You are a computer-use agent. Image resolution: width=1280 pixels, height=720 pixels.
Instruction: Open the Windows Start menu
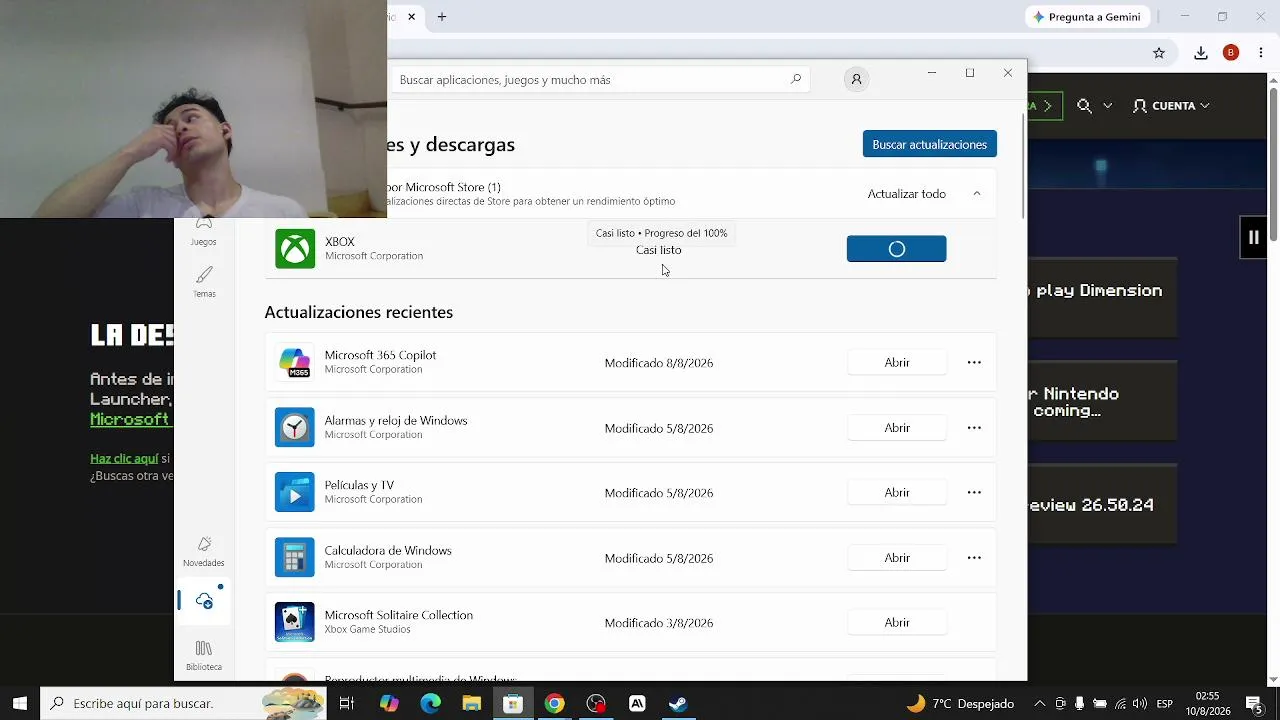point(19,704)
